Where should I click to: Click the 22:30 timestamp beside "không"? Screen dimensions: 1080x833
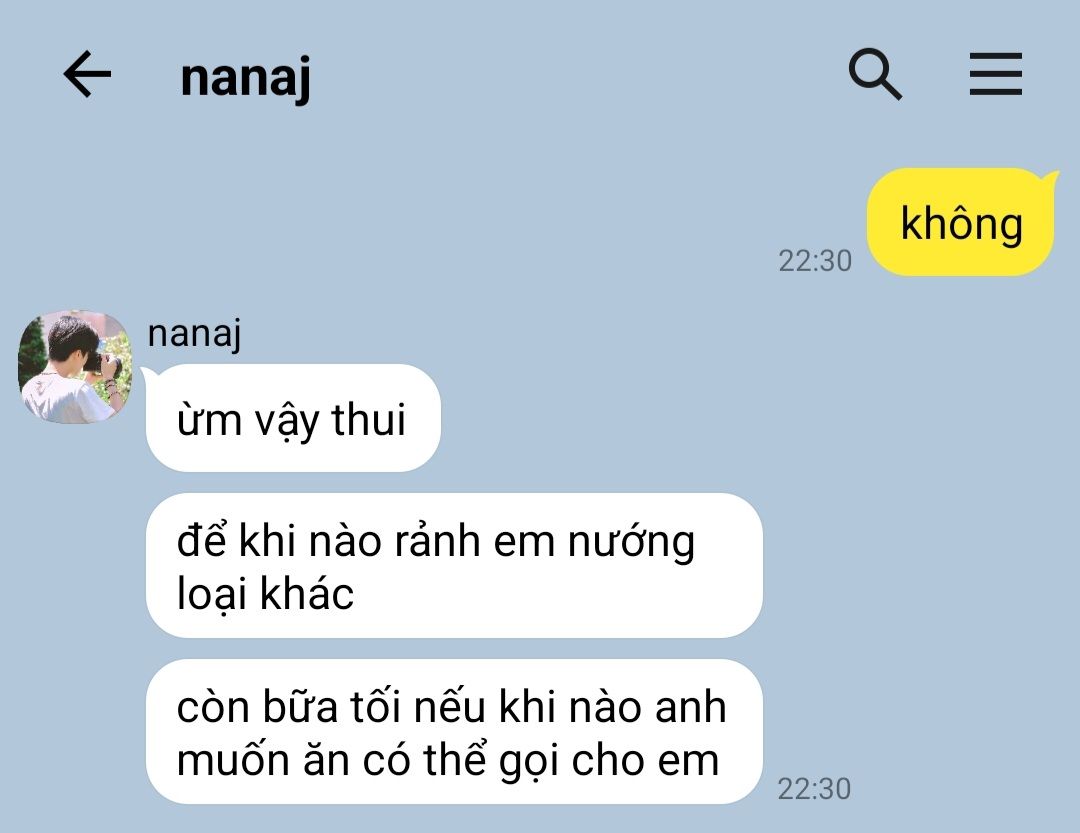[x=815, y=261]
